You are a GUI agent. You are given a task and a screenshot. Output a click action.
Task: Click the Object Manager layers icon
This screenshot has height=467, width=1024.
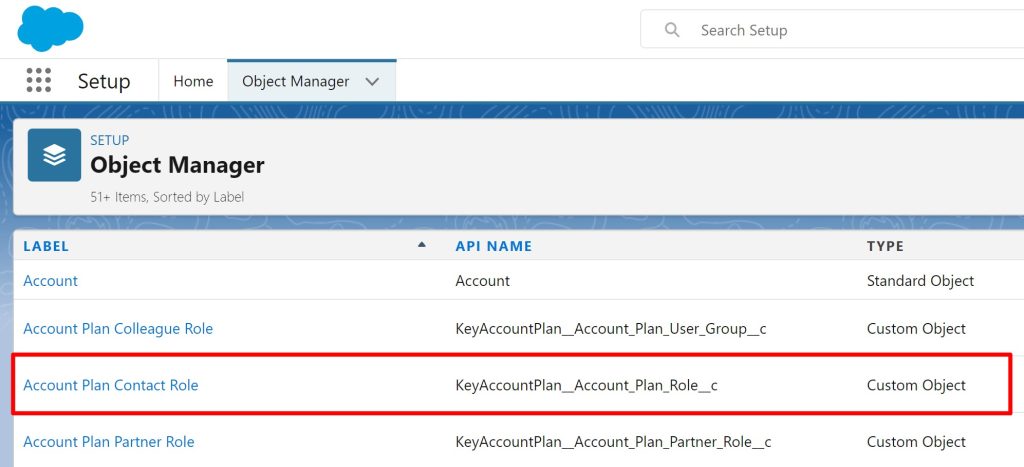click(54, 155)
